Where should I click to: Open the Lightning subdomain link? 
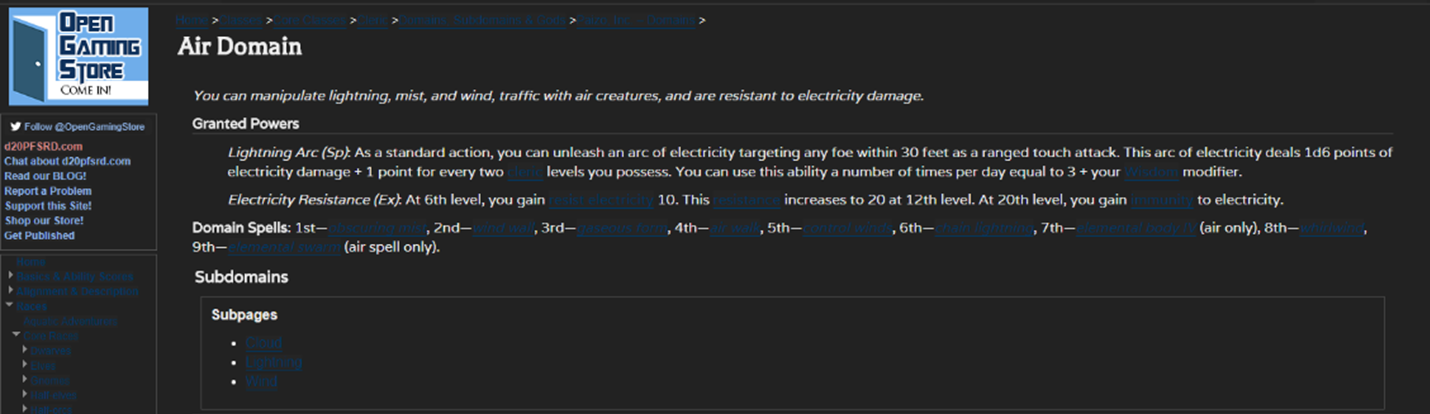(x=273, y=362)
